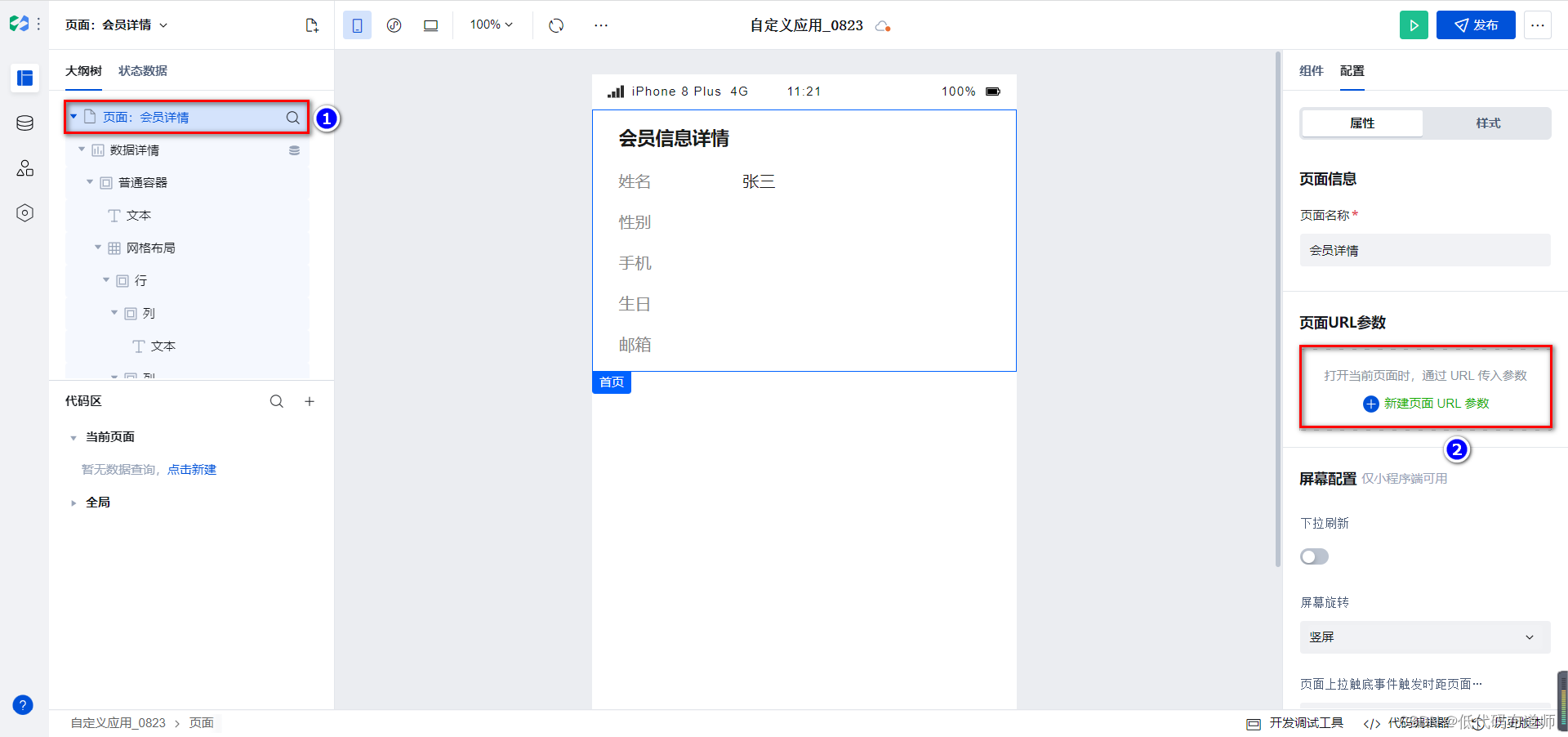Screen dimensions: 1568x737
Task: Click the app logo icon
Action: 19,24
